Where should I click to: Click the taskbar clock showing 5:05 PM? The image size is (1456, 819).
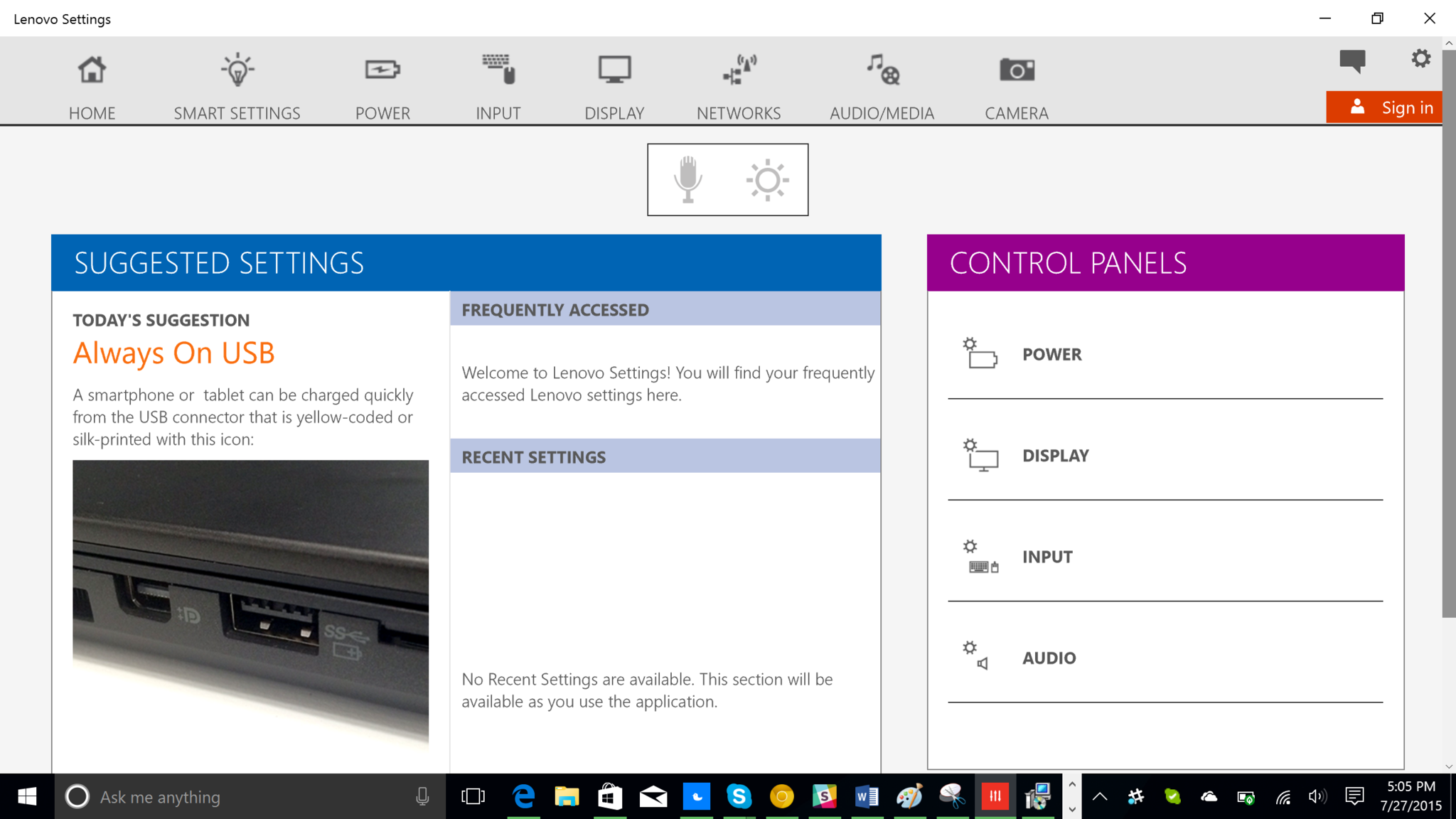pos(1410,796)
